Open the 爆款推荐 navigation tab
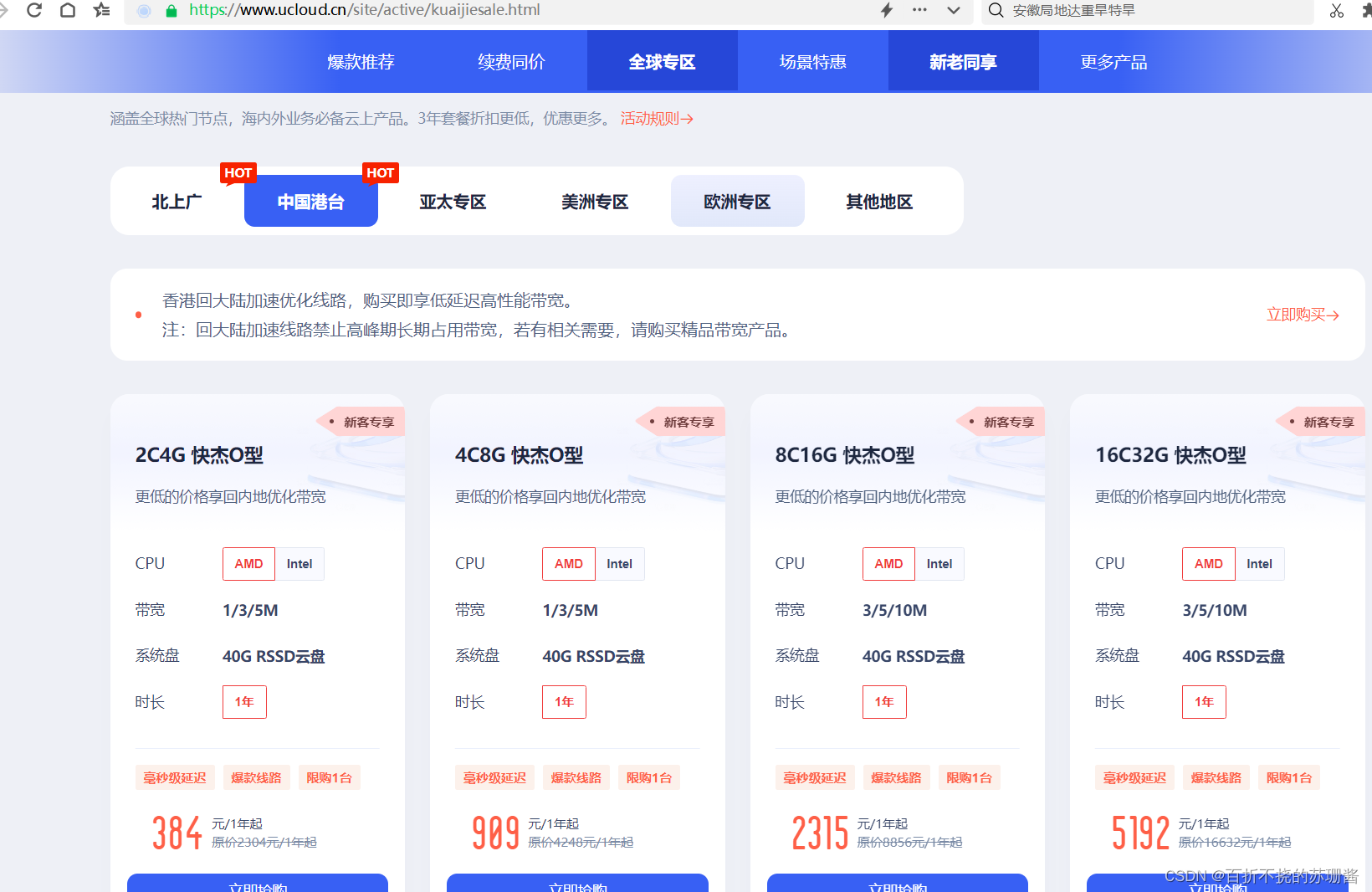 coord(361,62)
